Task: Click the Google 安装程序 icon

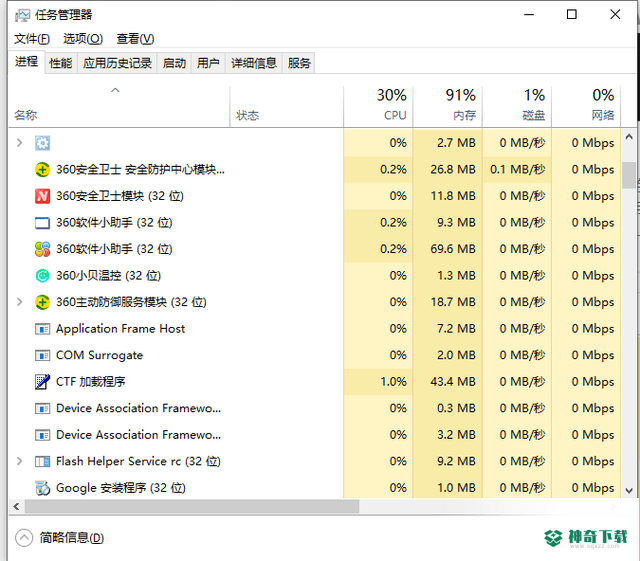Action: [x=42, y=488]
